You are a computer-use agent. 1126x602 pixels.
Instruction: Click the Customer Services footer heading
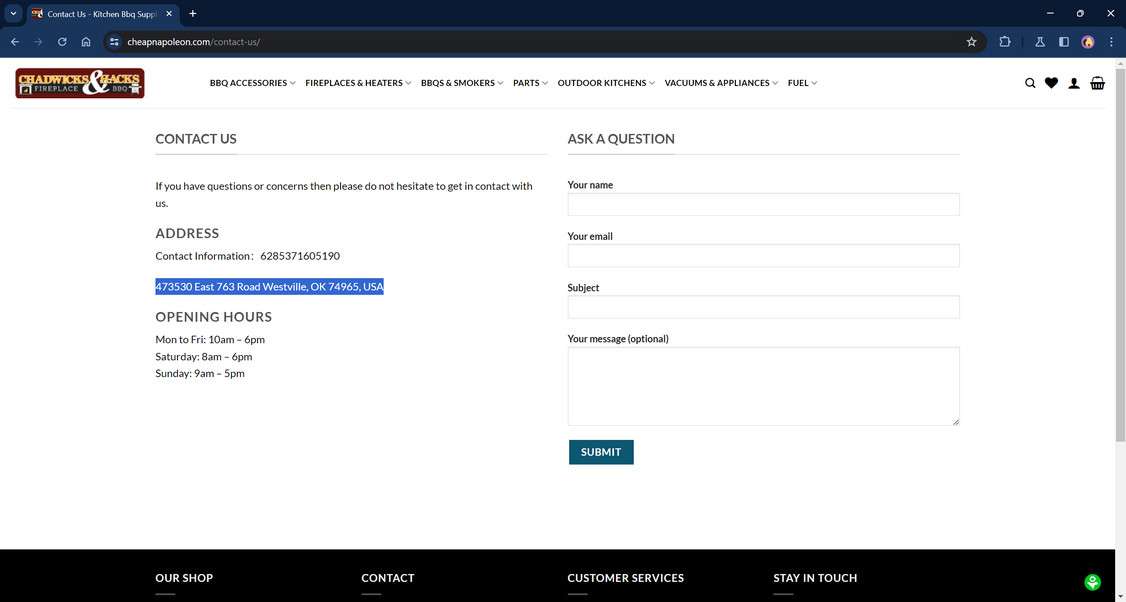[625, 578]
